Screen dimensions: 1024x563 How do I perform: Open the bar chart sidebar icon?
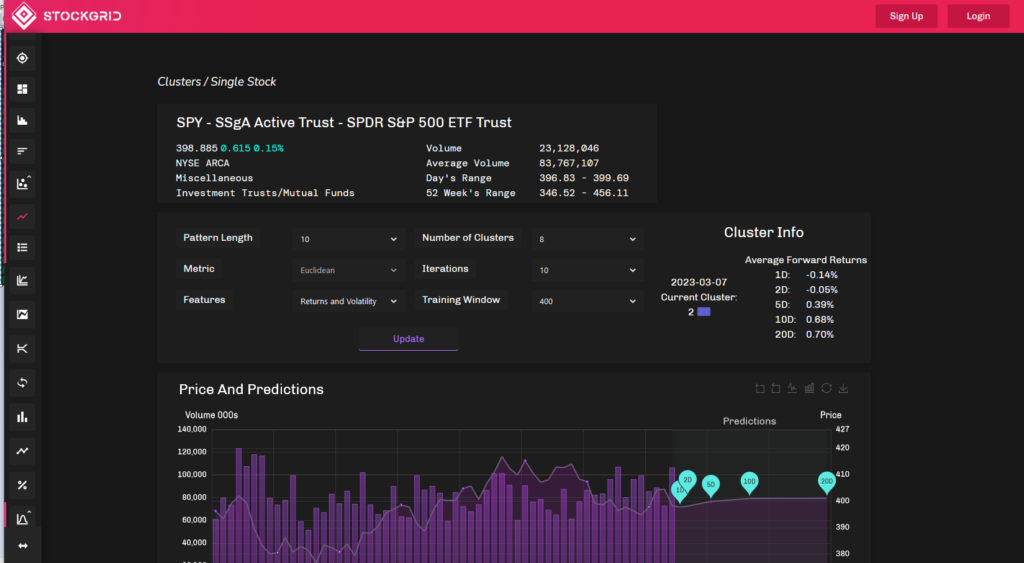coord(22,417)
